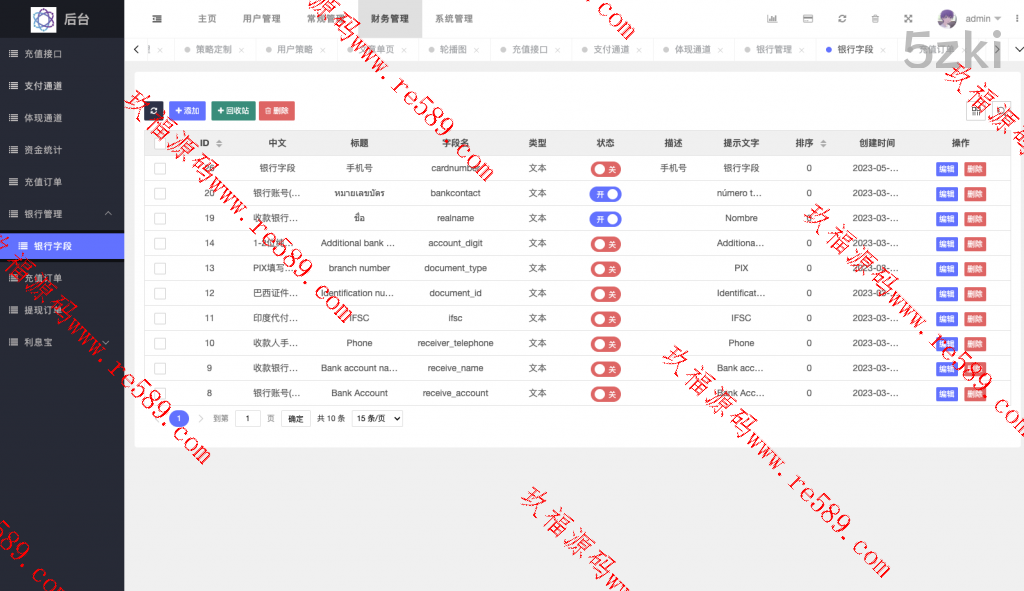Open the 15 条/页 page size dropdown
Image resolution: width=1024 pixels, height=591 pixels.
coord(377,419)
